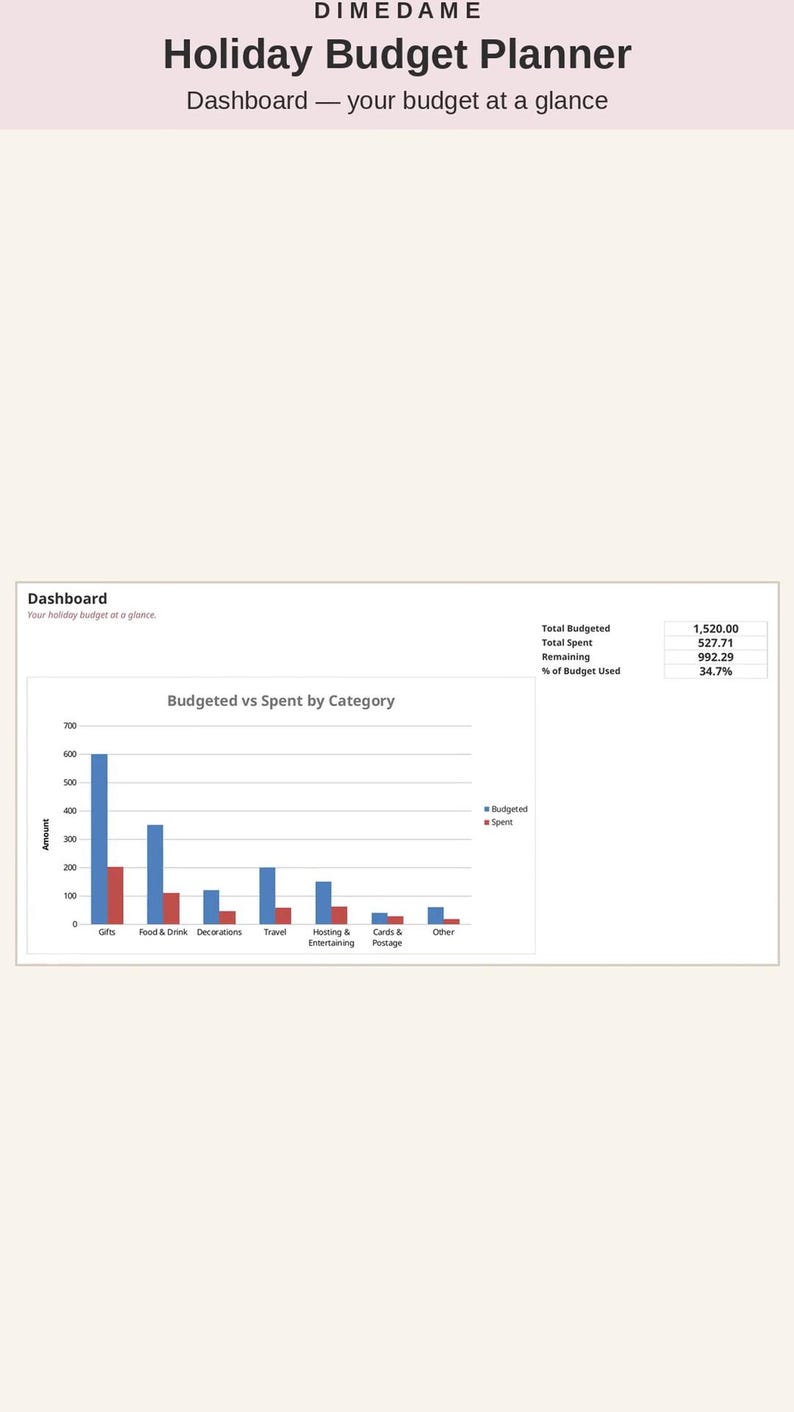This screenshot has height=1412, width=794.
Task: Select the % of Budget Used value 34.7%
Action: [x=715, y=671]
